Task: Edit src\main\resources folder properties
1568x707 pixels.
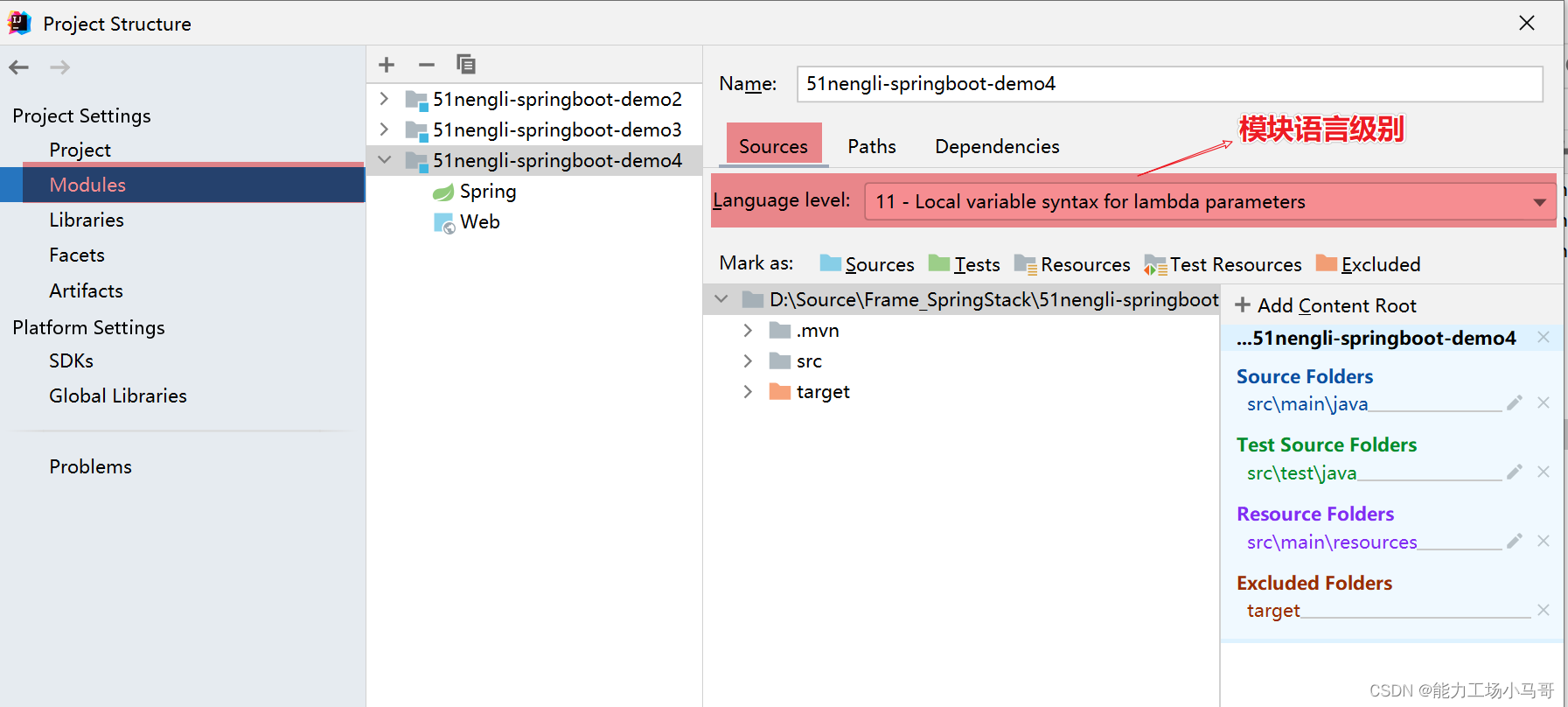Action: pos(1515,541)
